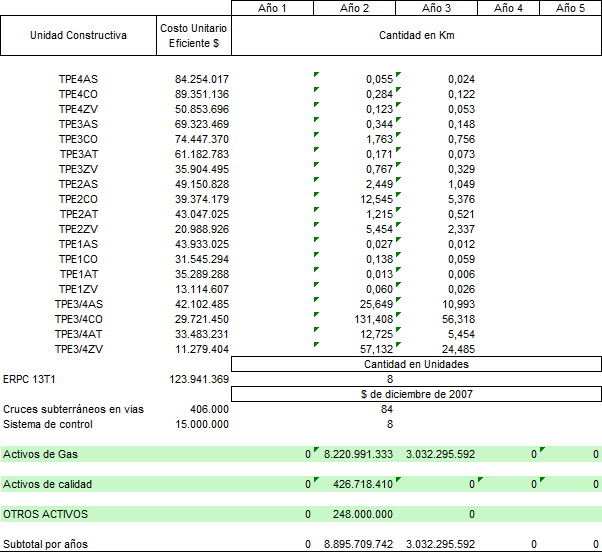
Task: Select the ERPC 13T1 row label
Action: [29, 380]
